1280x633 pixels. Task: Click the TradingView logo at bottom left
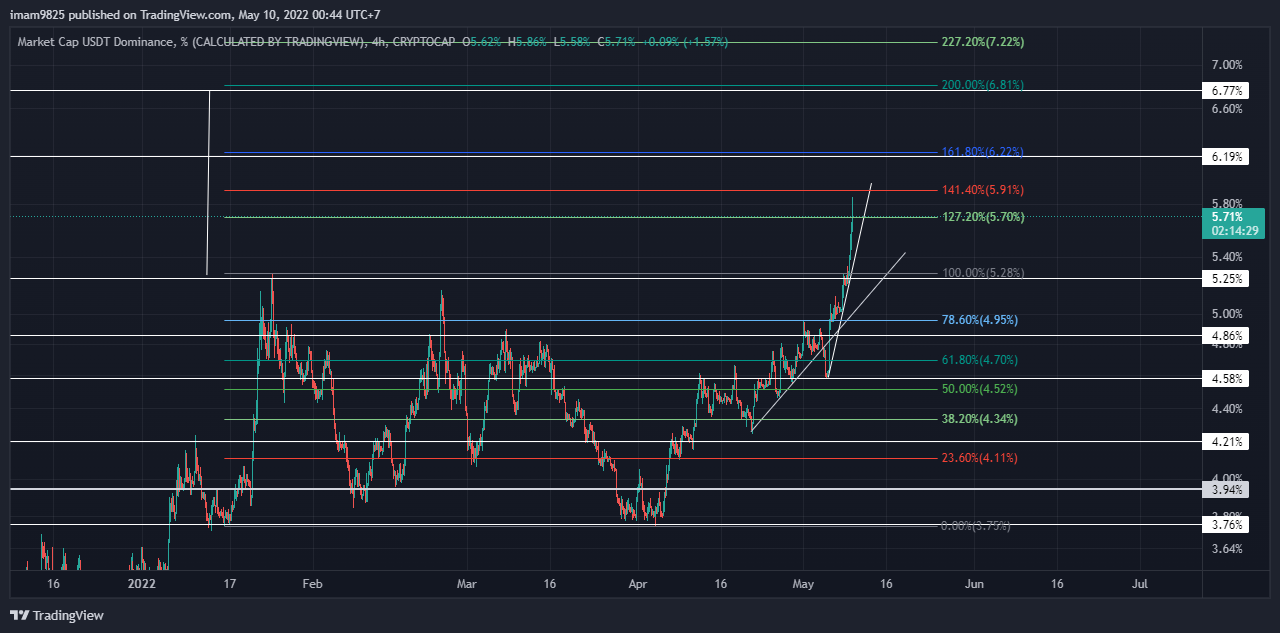click(57, 615)
